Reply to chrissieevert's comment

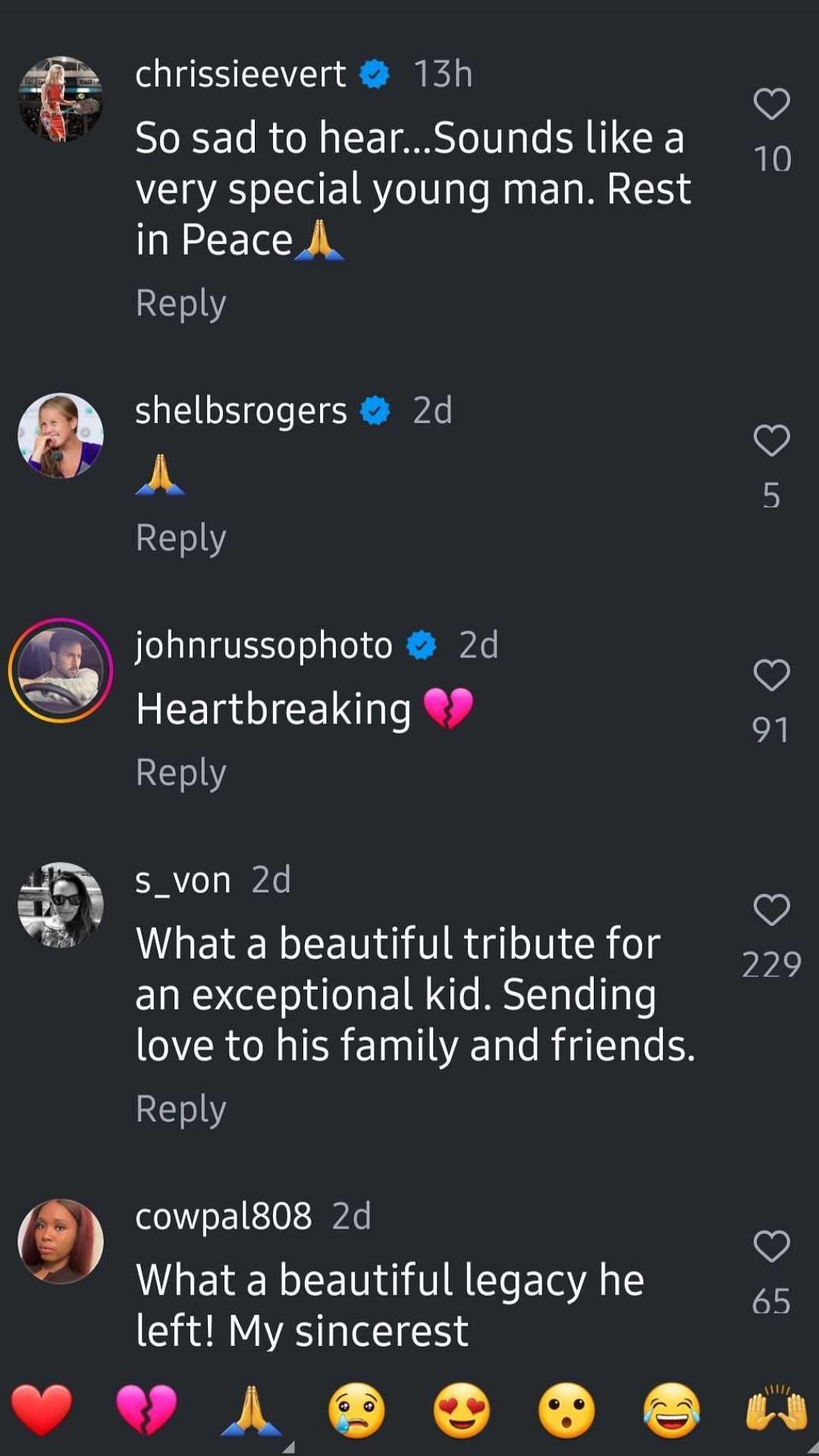180,303
